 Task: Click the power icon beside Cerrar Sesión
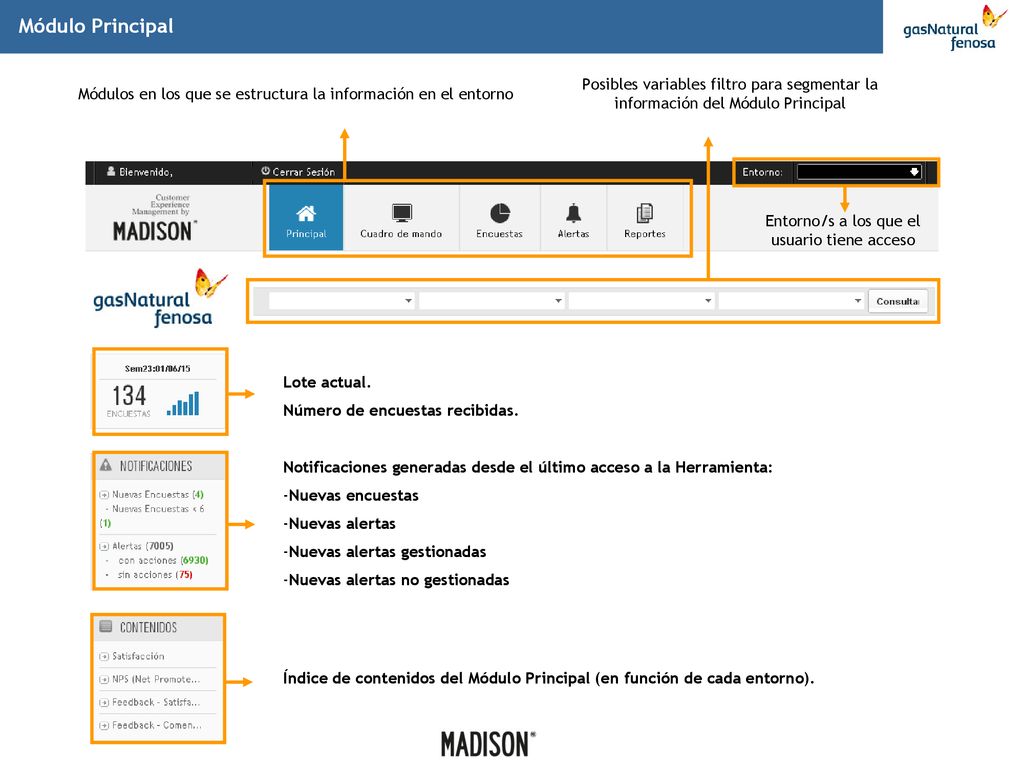tap(265, 171)
